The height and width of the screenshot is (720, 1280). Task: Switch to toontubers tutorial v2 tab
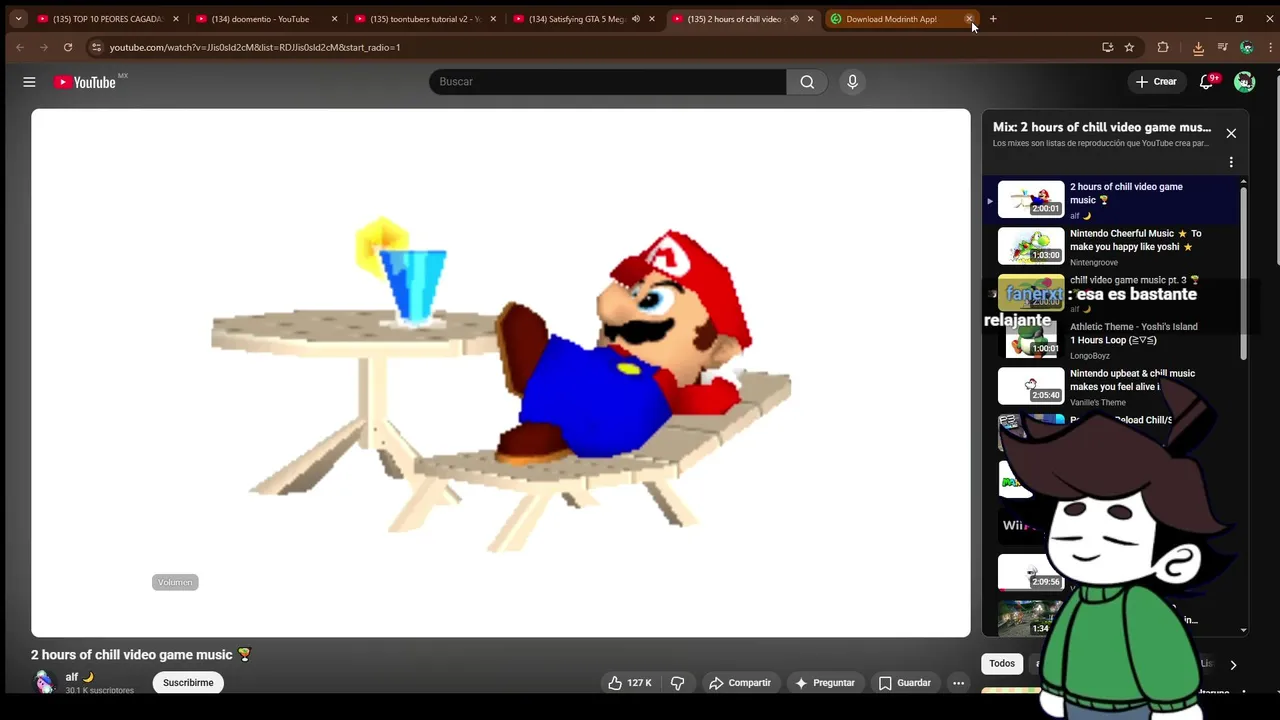pos(425,19)
